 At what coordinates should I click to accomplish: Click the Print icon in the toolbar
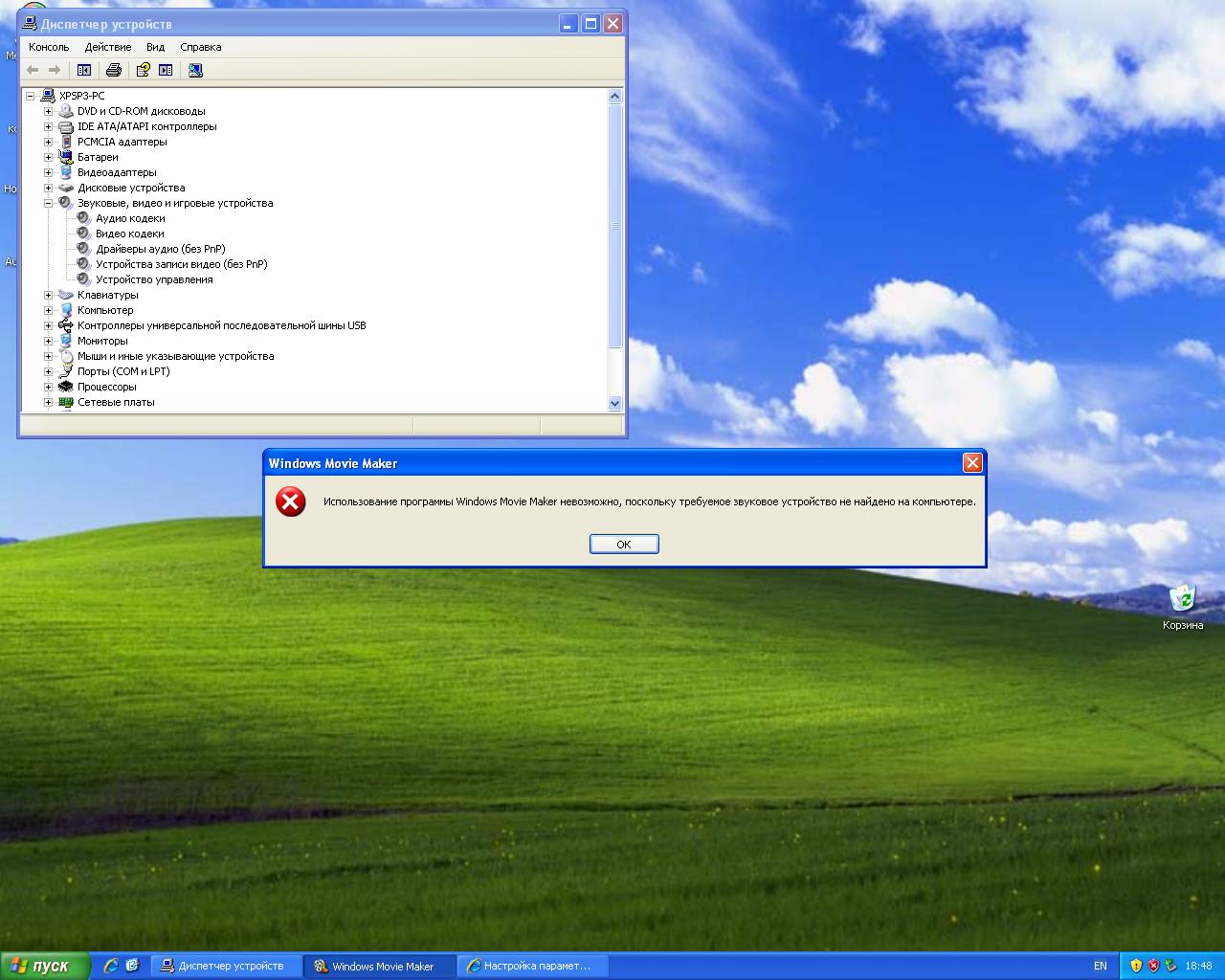pyautogui.click(x=114, y=70)
